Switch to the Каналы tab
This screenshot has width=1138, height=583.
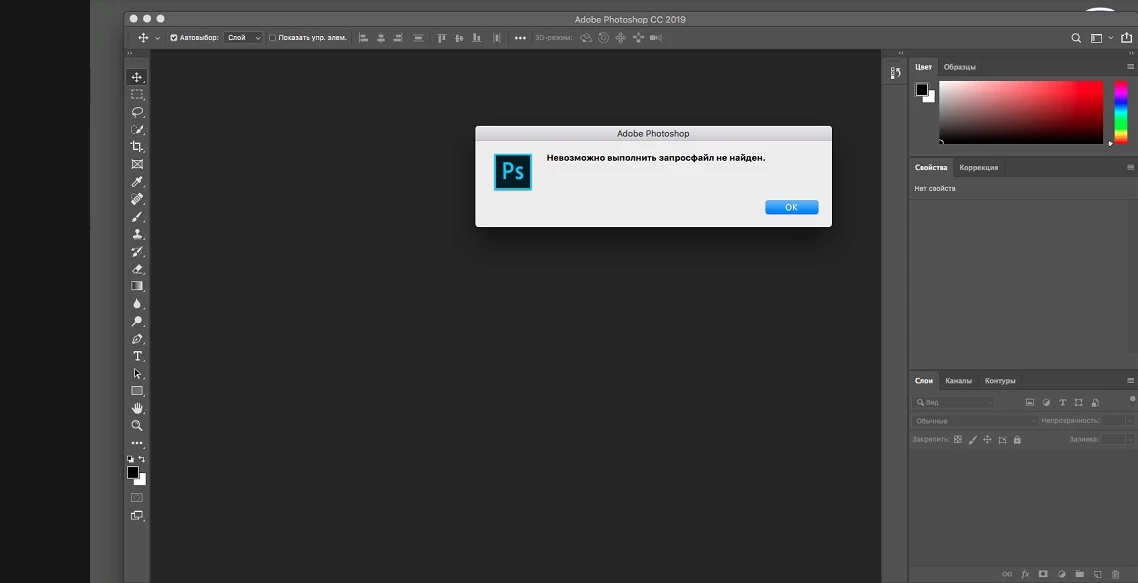[958, 380]
